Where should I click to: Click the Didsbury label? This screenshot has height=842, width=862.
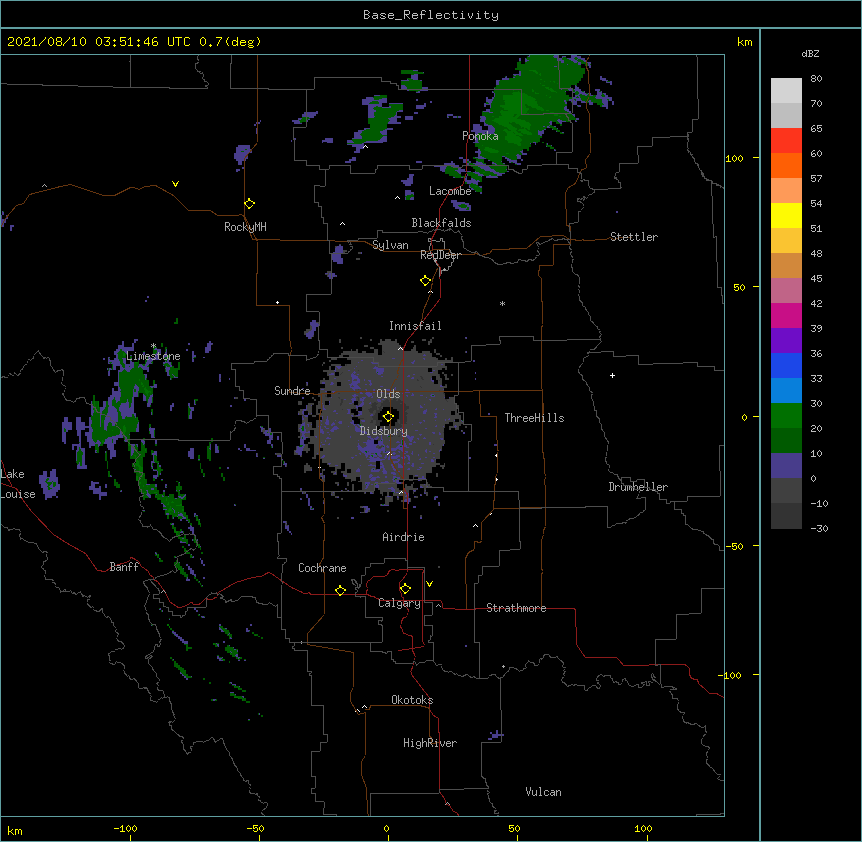[384, 431]
